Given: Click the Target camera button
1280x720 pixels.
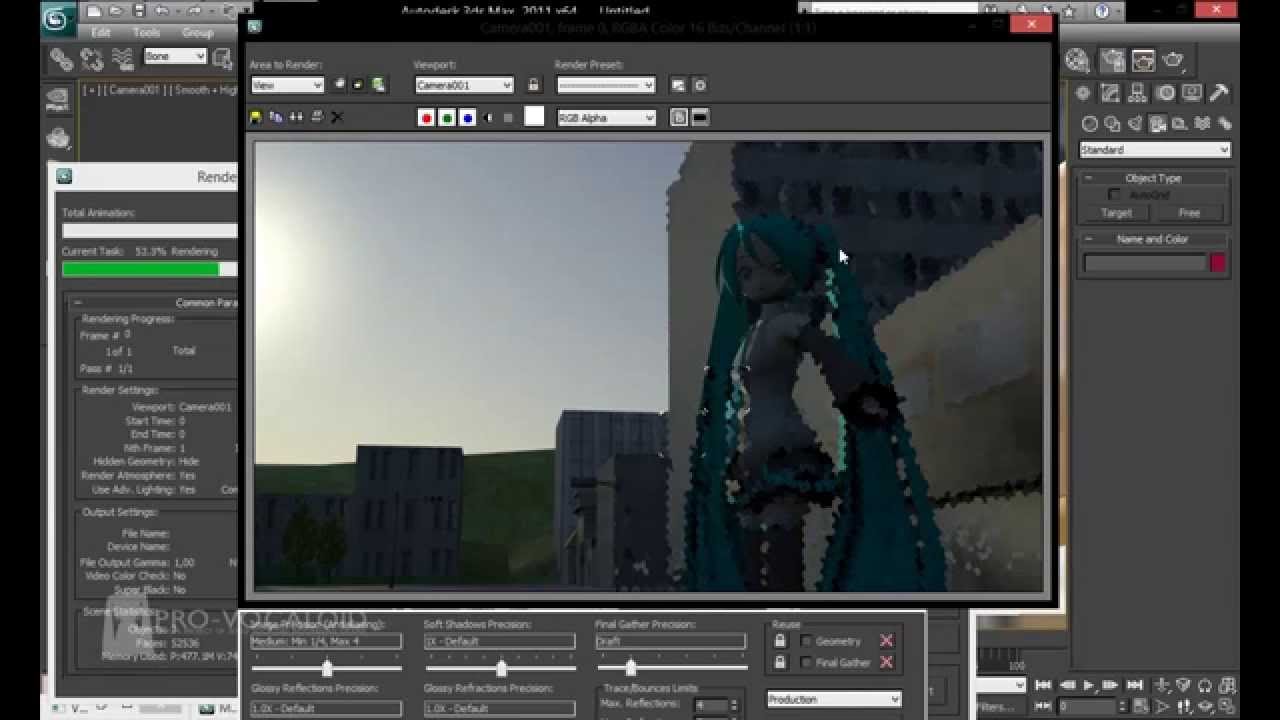Looking at the screenshot, I should (x=1116, y=213).
